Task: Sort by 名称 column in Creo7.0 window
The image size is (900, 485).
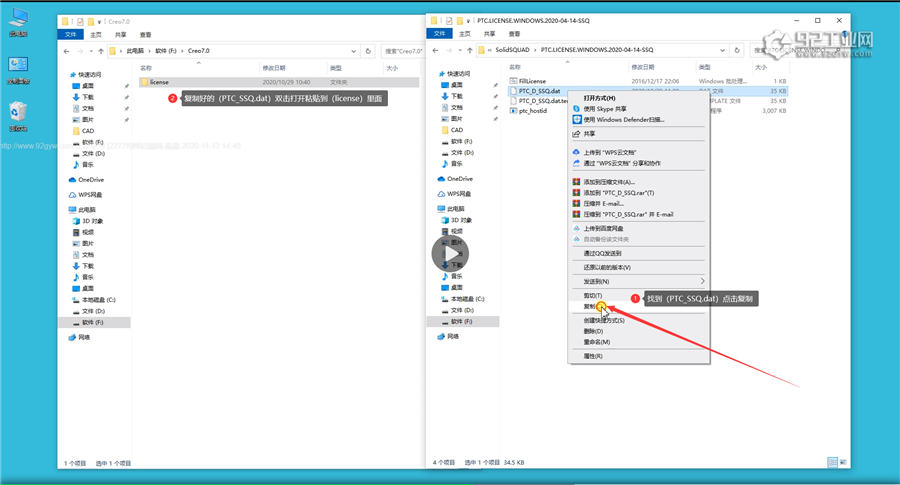Action: tap(146, 68)
